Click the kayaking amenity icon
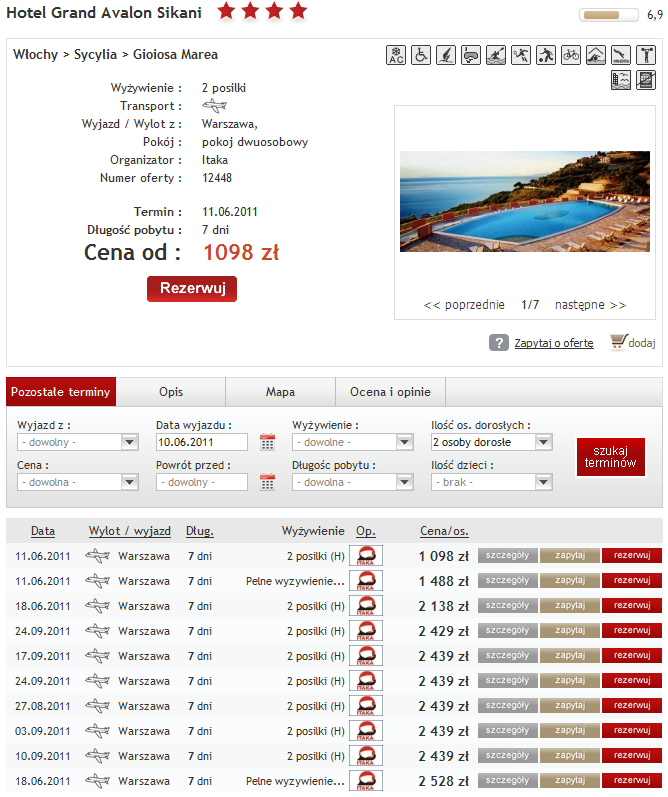Screen dimensions: 668x797 point(496,55)
